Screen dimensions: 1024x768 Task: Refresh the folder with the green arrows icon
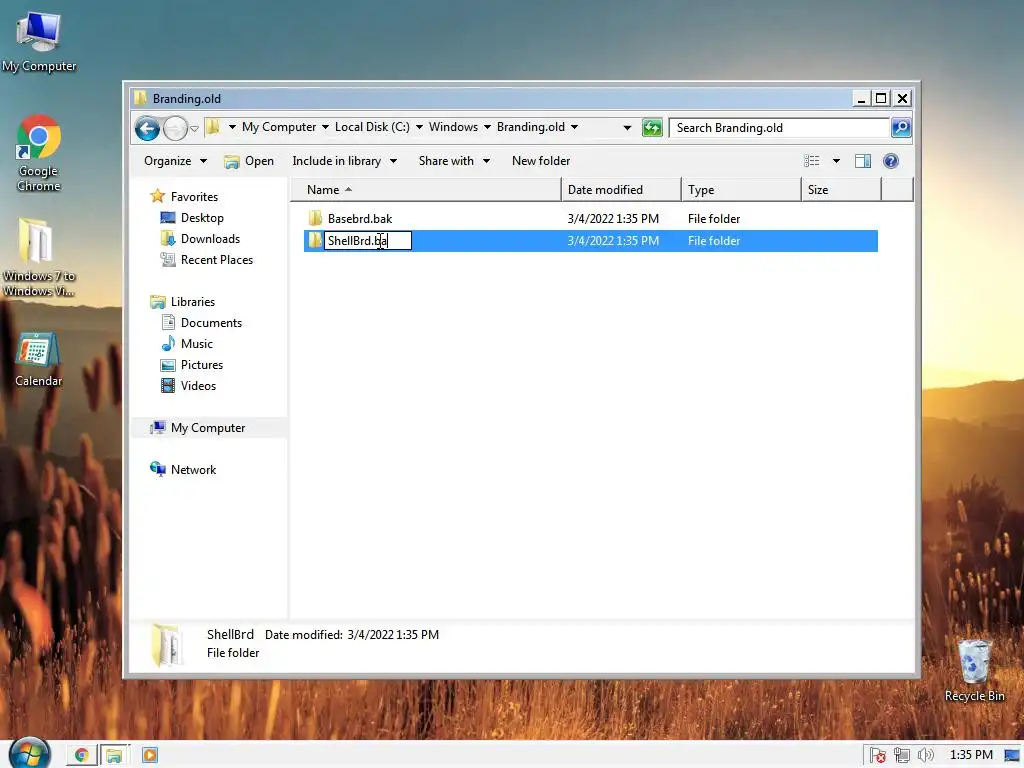(652, 127)
